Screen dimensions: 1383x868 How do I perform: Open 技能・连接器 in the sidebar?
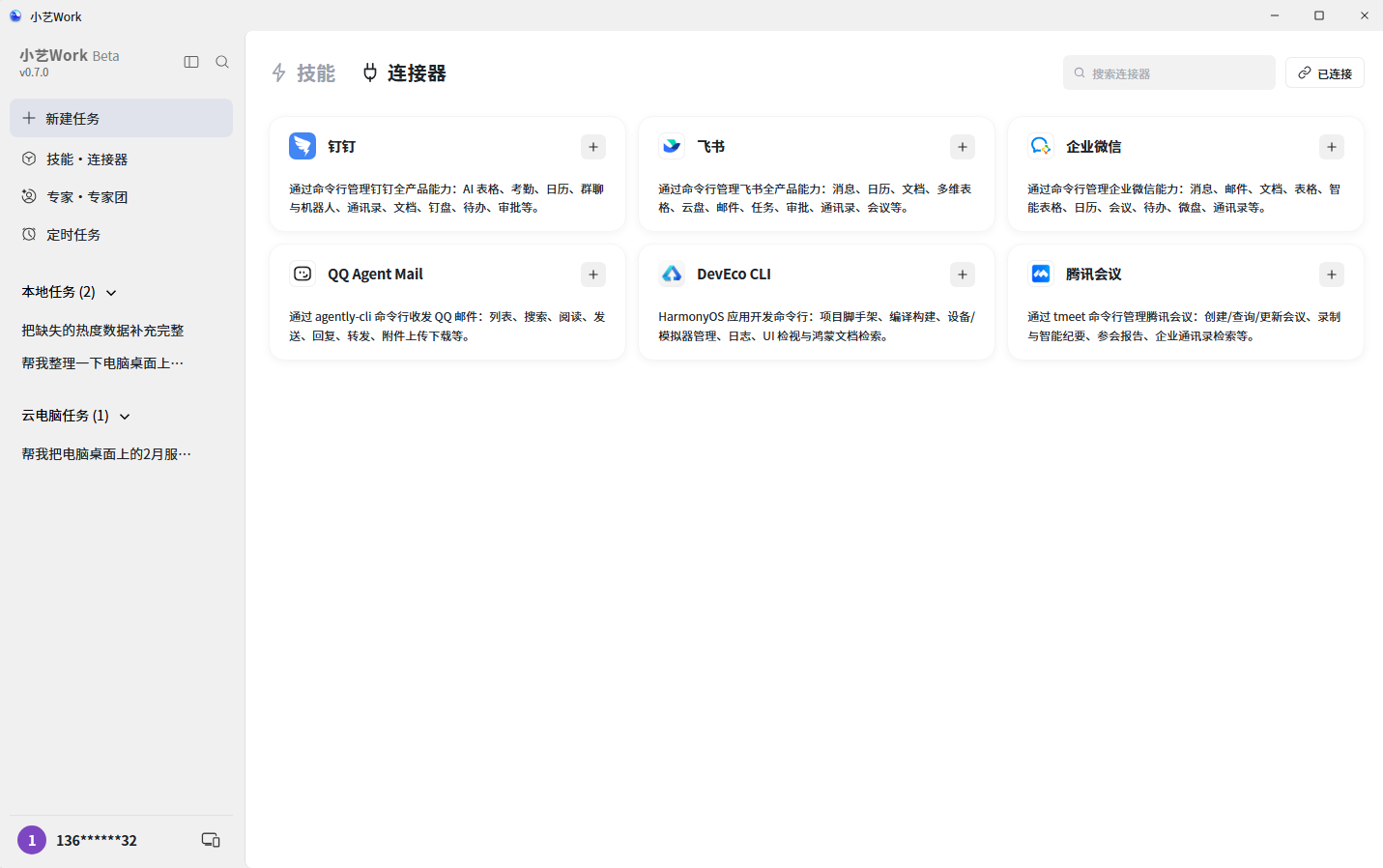(121, 159)
